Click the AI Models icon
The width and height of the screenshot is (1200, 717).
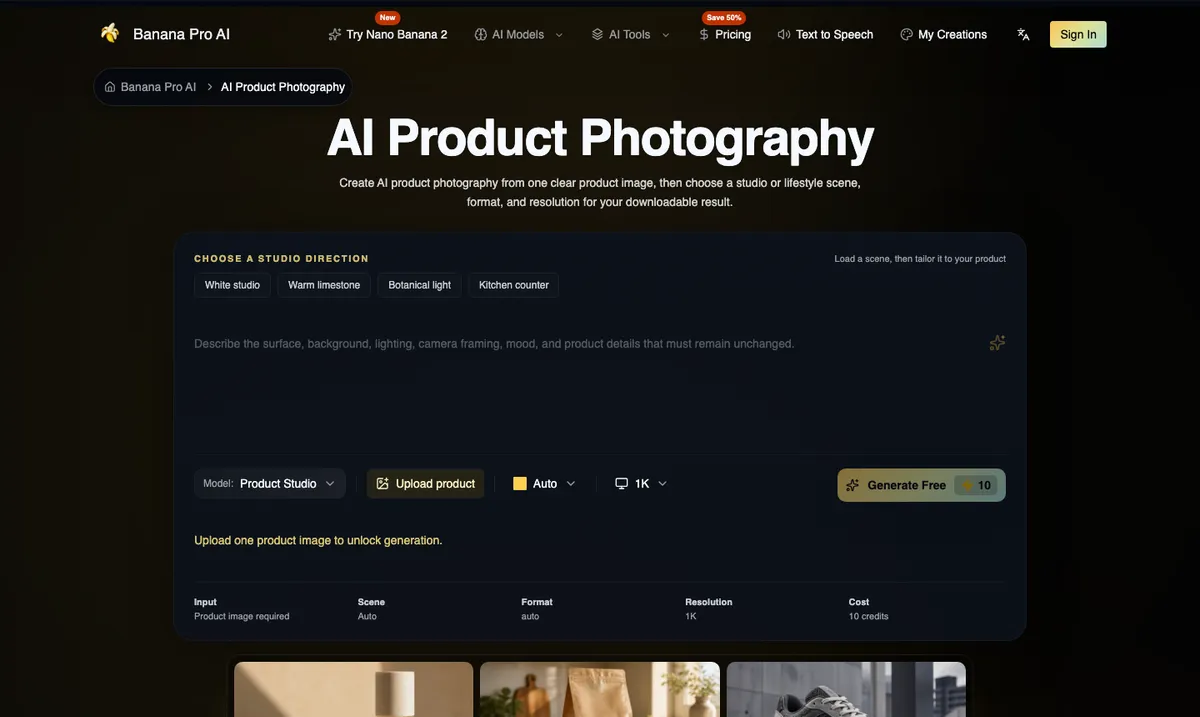click(x=481, y=34)
